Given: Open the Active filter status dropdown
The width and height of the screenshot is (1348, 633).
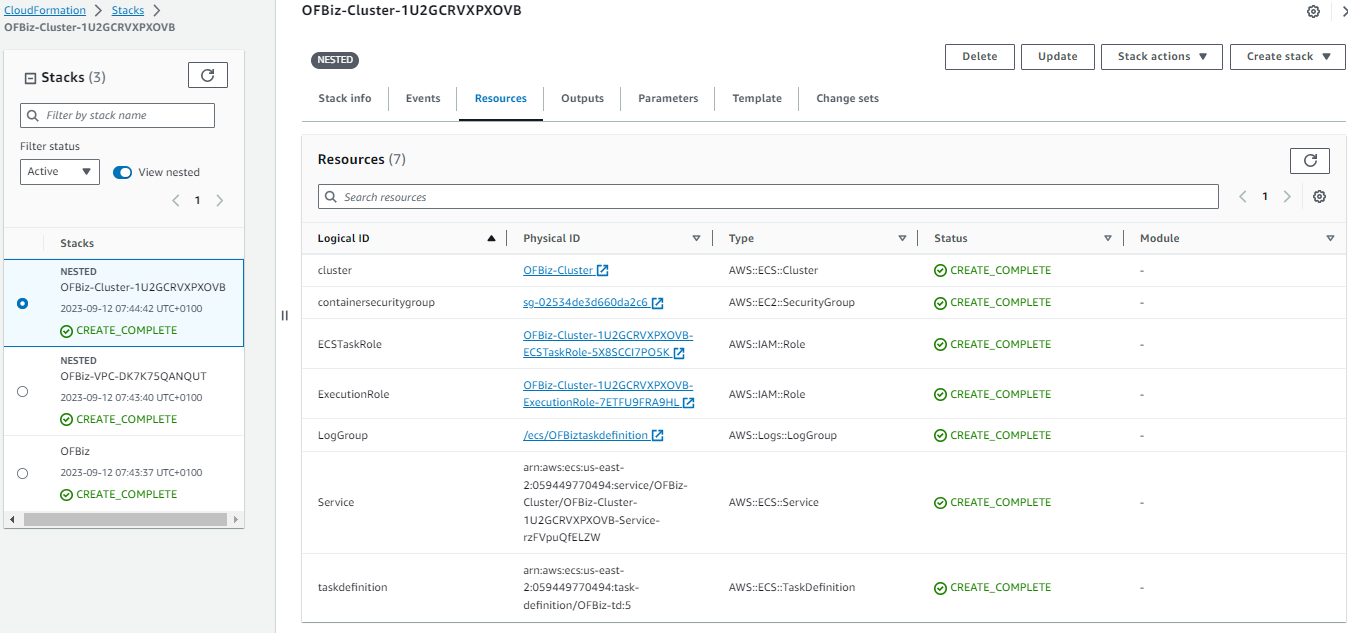Looking at the screenshot, I should pyautogui.click(x=60, y=172).
